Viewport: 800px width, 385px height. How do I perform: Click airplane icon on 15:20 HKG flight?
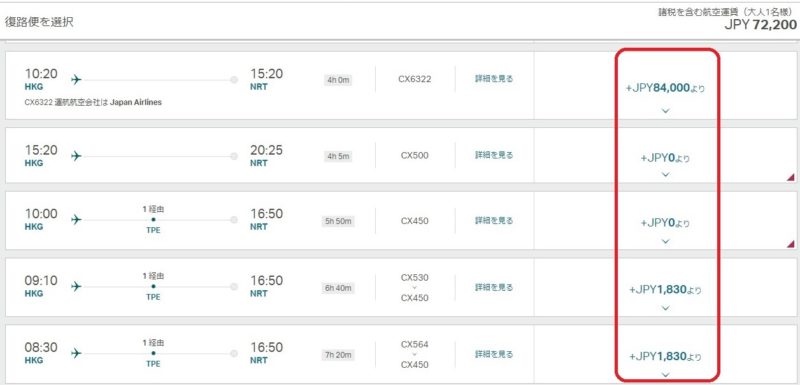tap(76, 156)
